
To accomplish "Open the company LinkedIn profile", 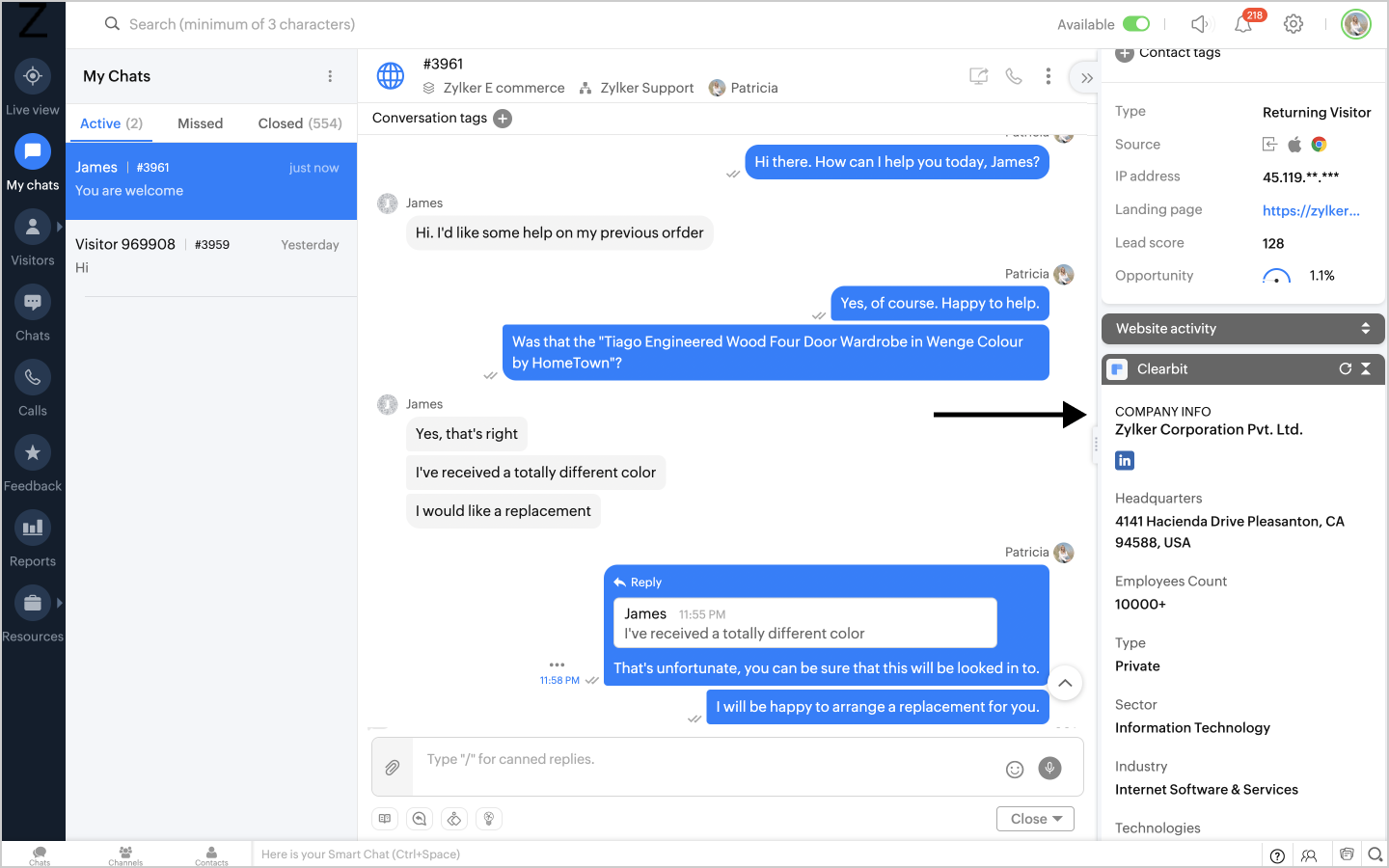I will (x=1125, y=461).
